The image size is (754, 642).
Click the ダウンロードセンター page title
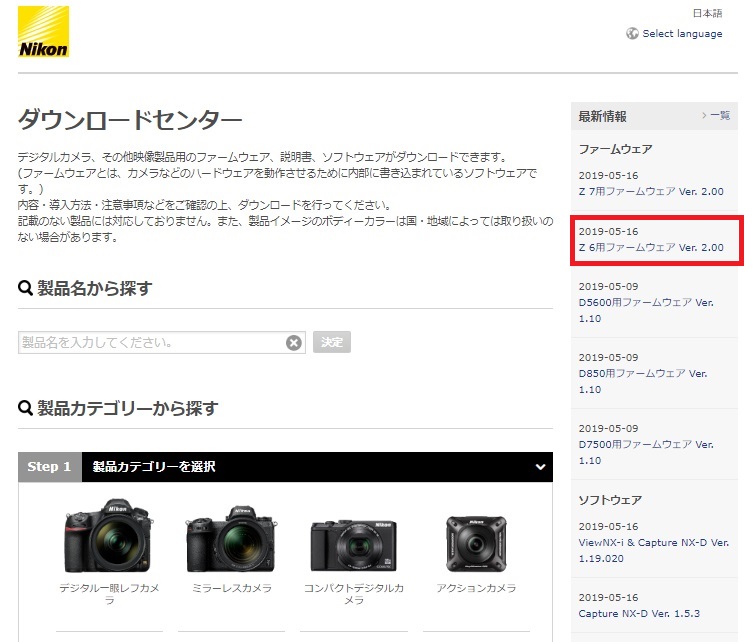[130, 119]
